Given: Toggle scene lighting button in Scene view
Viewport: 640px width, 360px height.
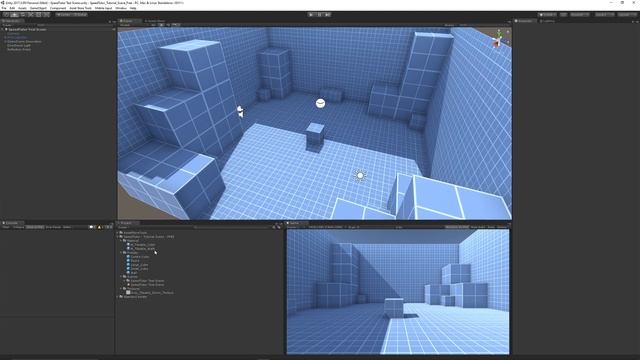Looking at the screenshot, I should click(161, 25).
